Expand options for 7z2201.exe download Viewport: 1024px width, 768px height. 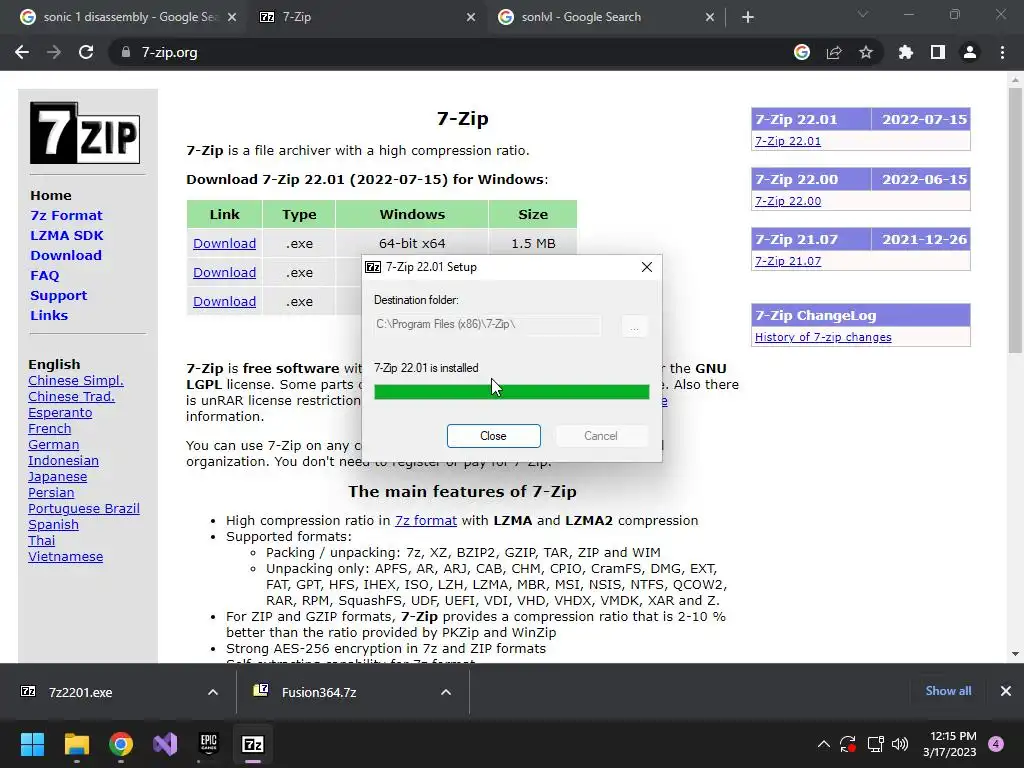(213, 692)
